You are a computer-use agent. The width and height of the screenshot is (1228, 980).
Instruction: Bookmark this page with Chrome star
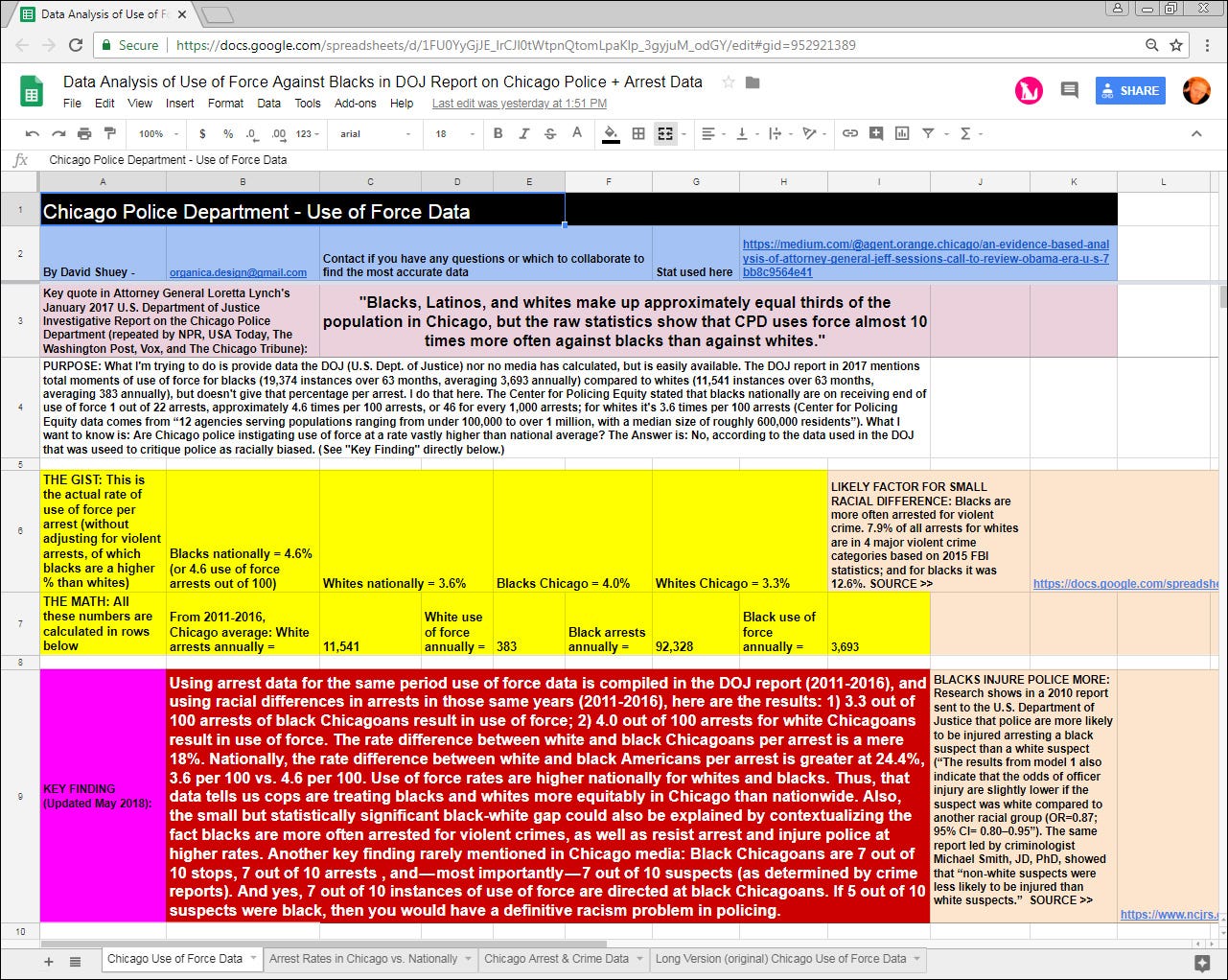coord(1178,45)
